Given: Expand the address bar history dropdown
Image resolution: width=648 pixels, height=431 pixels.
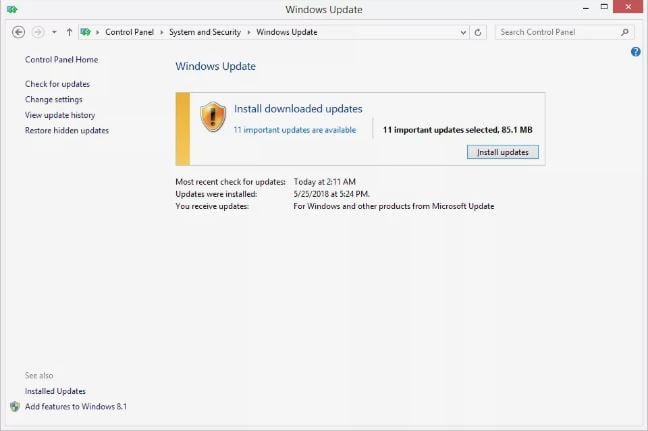Looking at the screenshot, I should 462,32.
